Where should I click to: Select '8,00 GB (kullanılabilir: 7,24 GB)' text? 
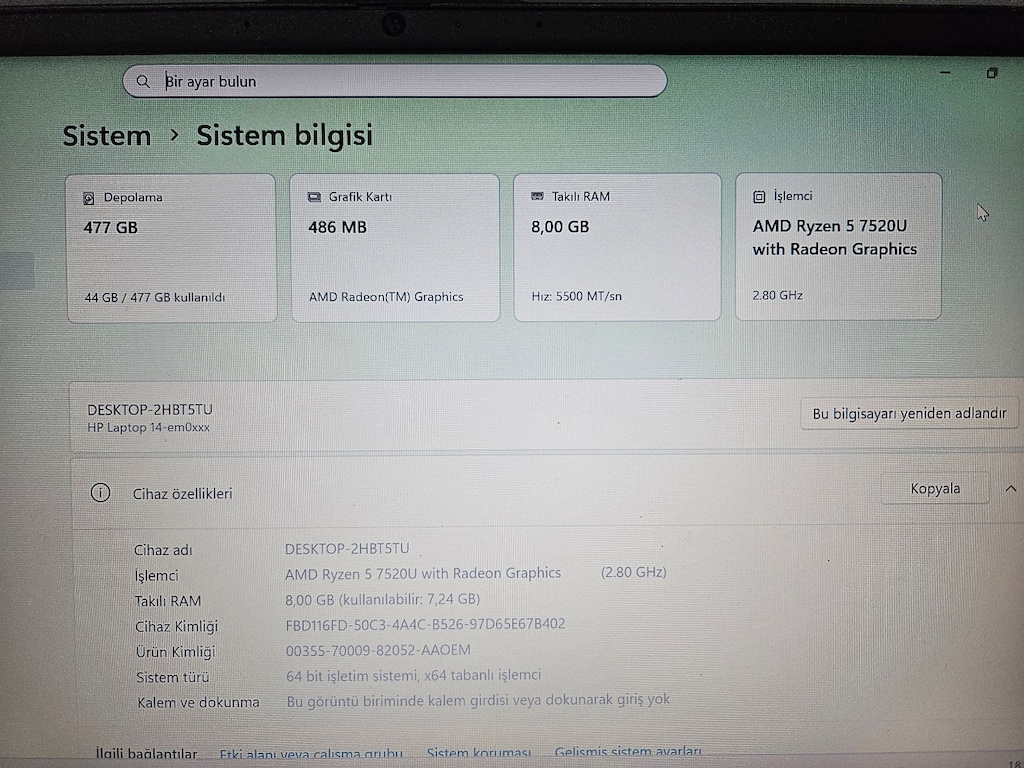coord(383,599)
